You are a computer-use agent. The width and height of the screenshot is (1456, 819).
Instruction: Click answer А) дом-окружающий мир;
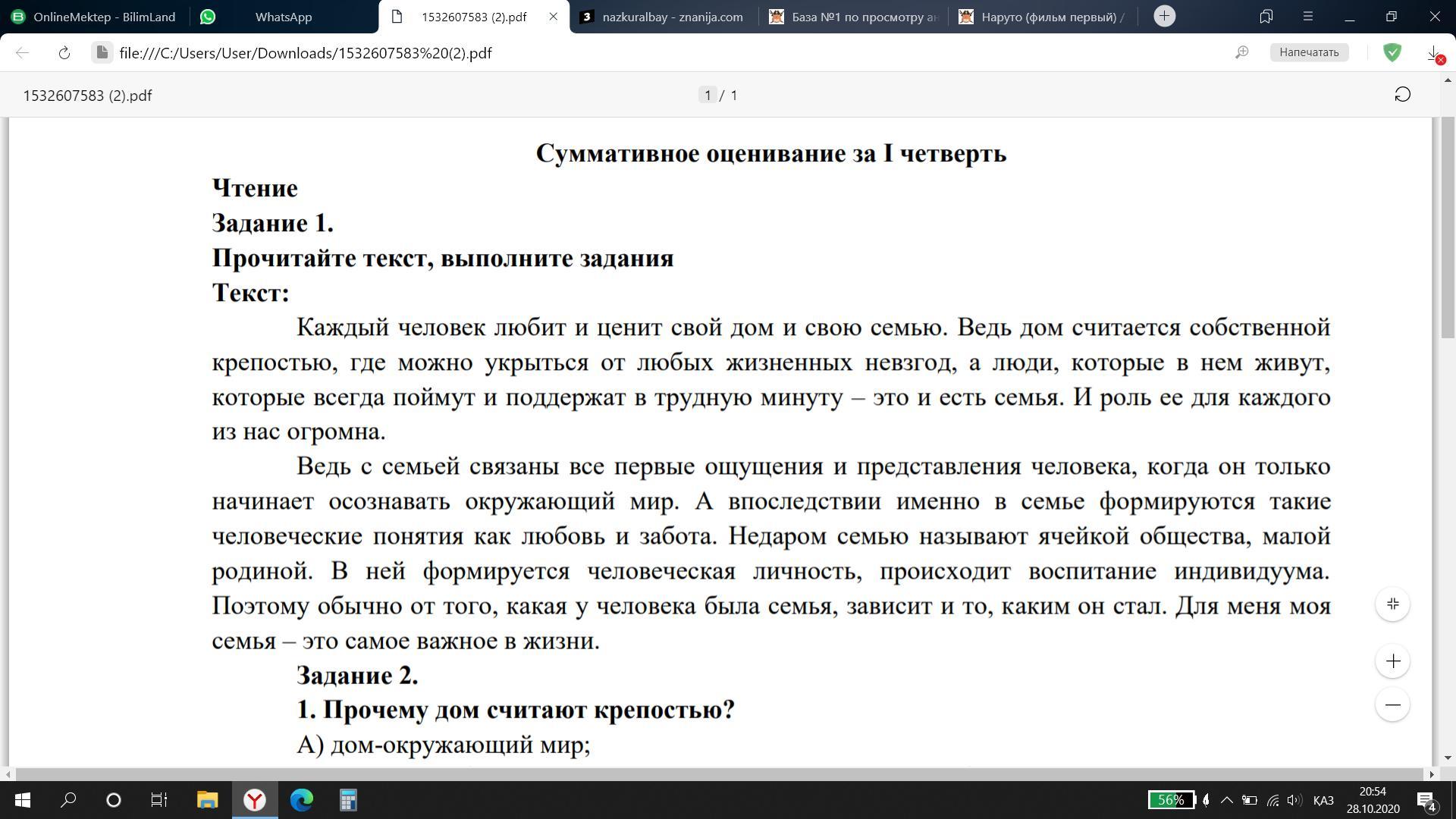point(444,745)
